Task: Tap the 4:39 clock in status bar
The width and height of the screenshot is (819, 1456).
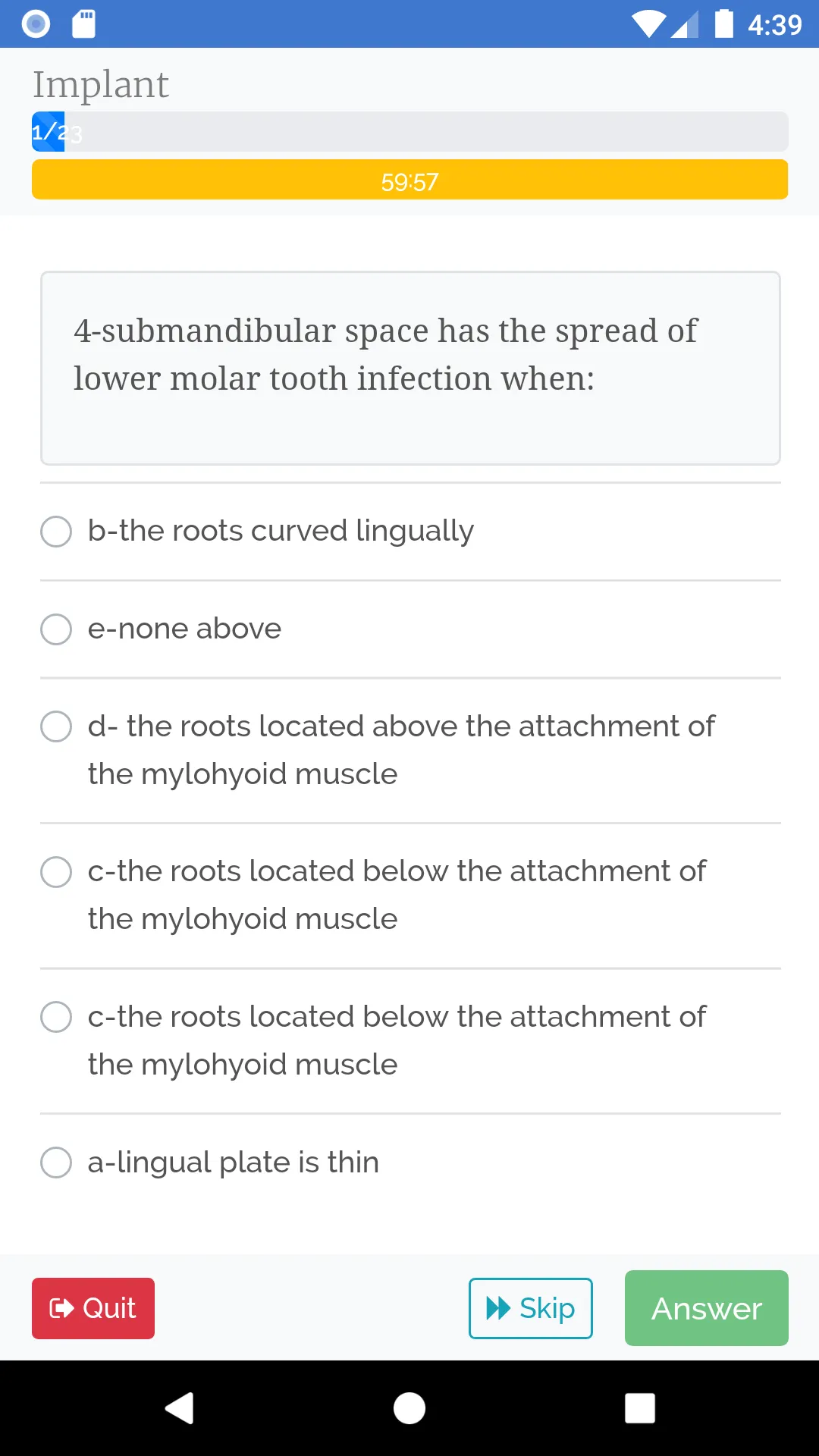Action: (775, 25)
